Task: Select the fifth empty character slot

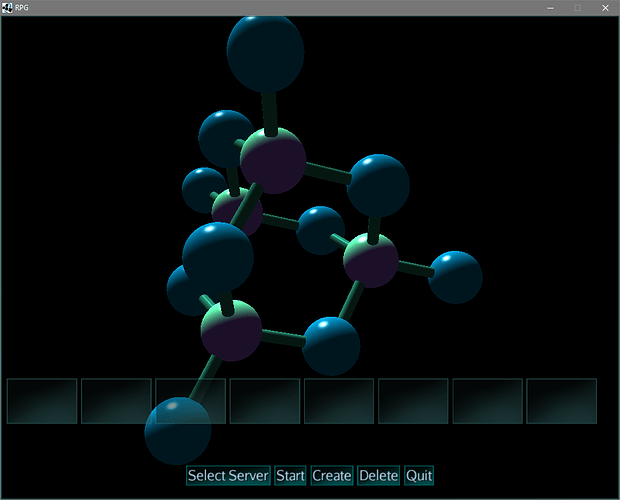Action: [x=339, y=401]
